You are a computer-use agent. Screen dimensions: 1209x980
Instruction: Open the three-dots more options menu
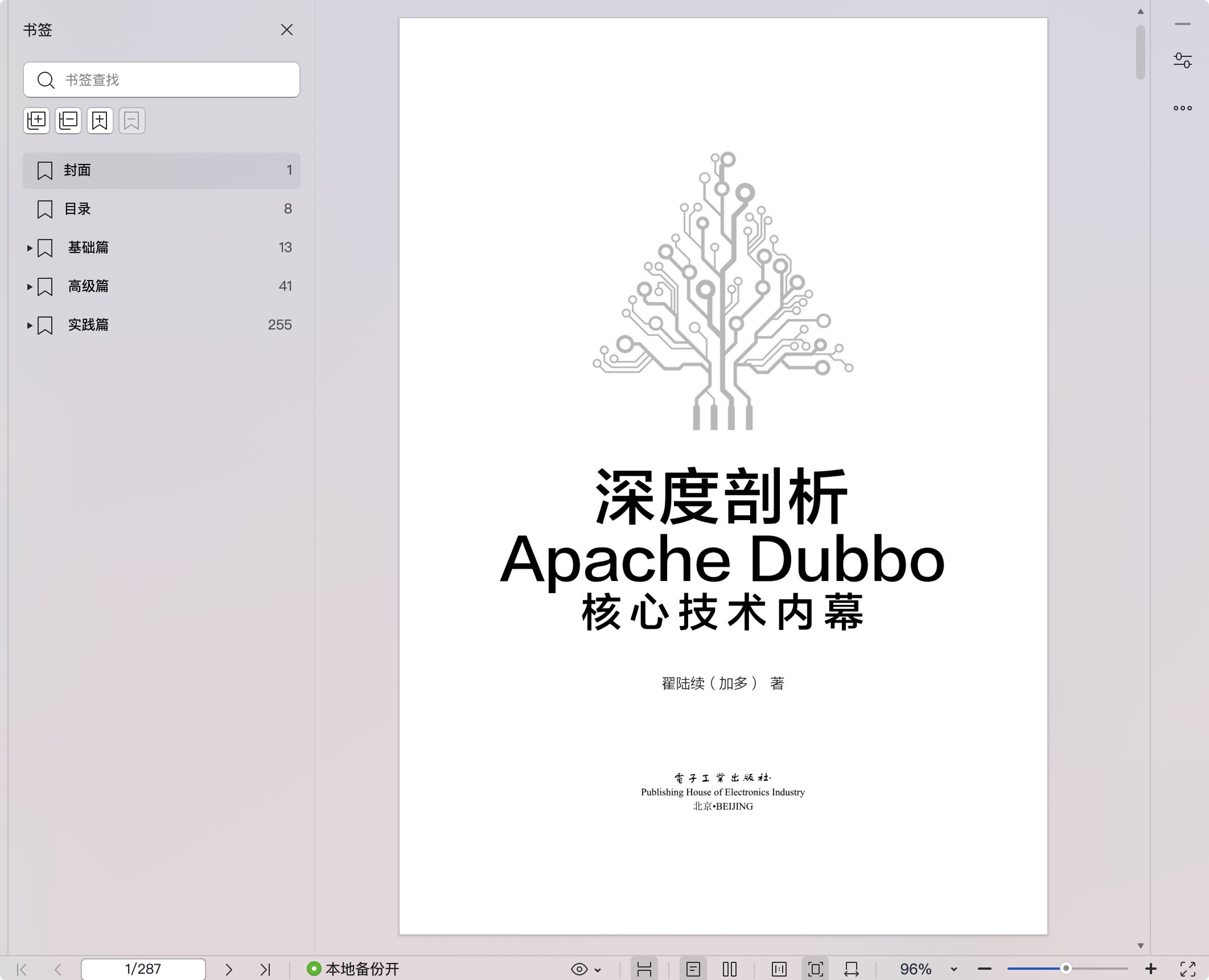1183,108
